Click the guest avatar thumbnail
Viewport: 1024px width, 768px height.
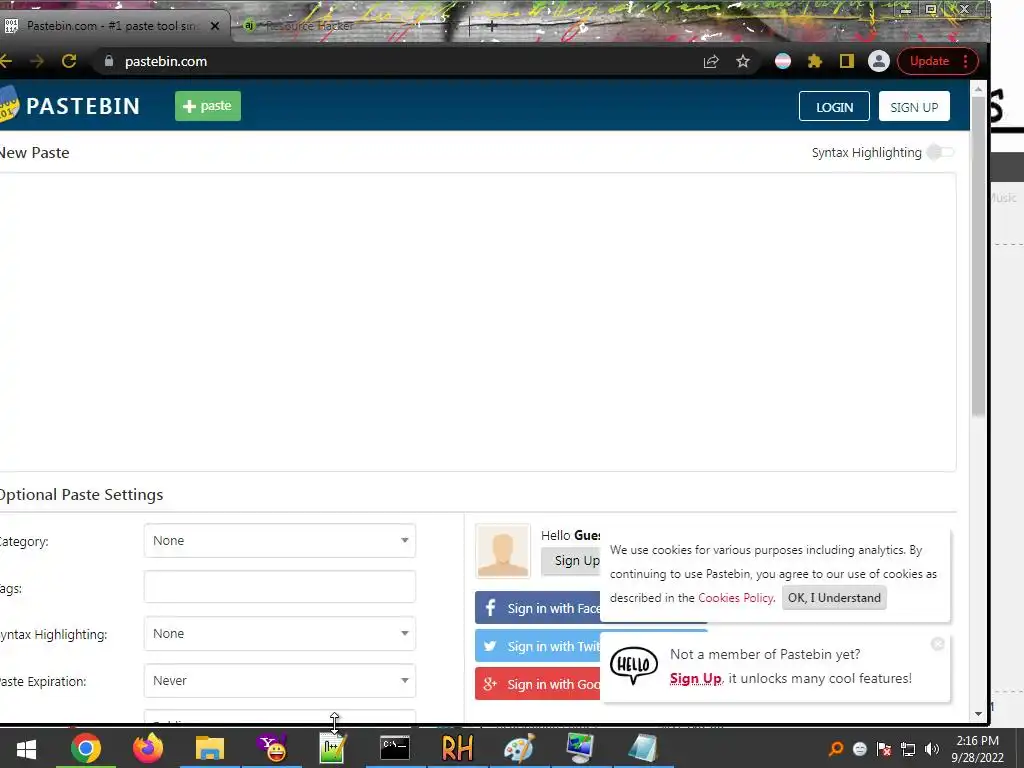pos(503,551)
